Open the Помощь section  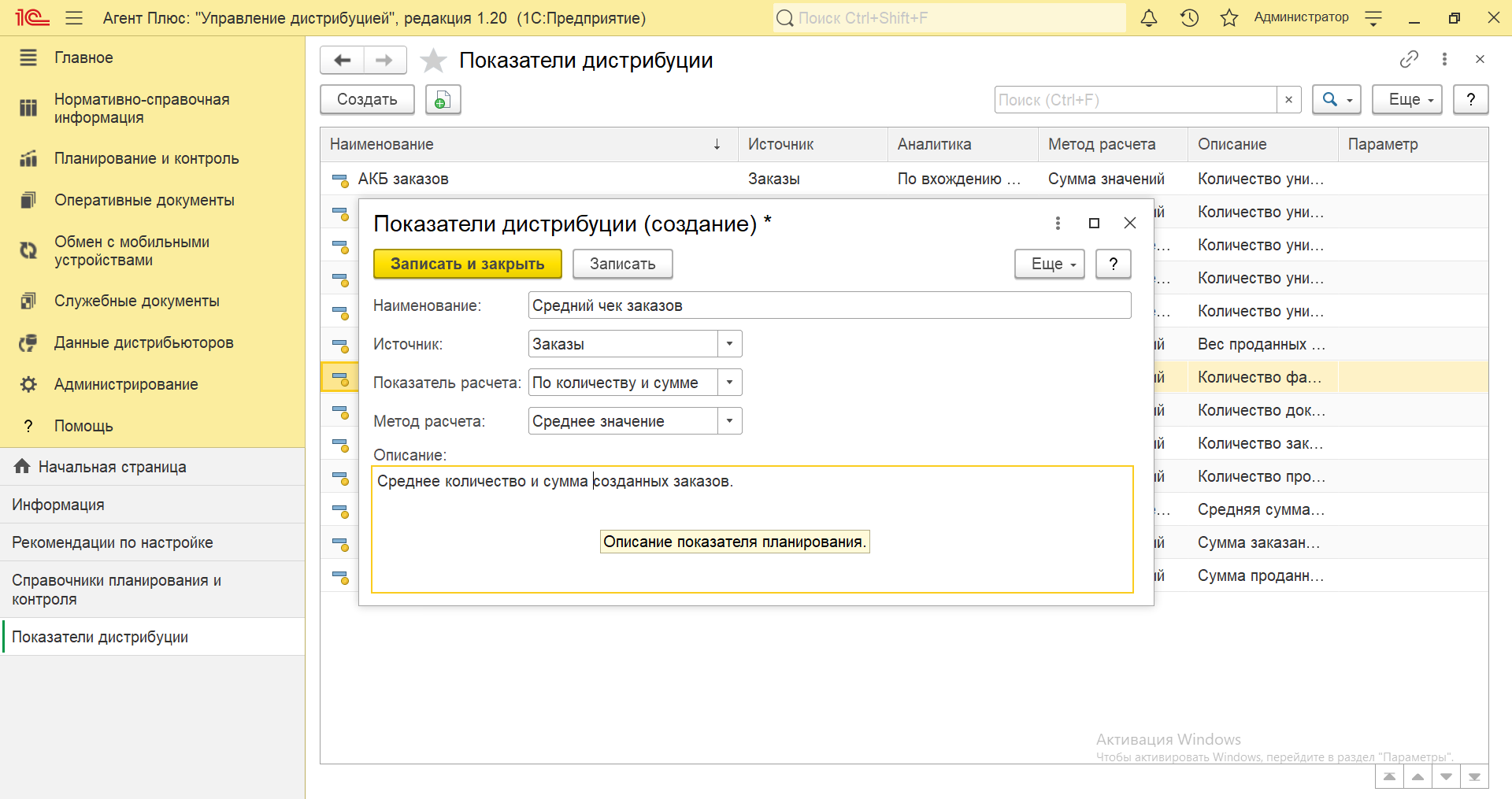[152, 426]
